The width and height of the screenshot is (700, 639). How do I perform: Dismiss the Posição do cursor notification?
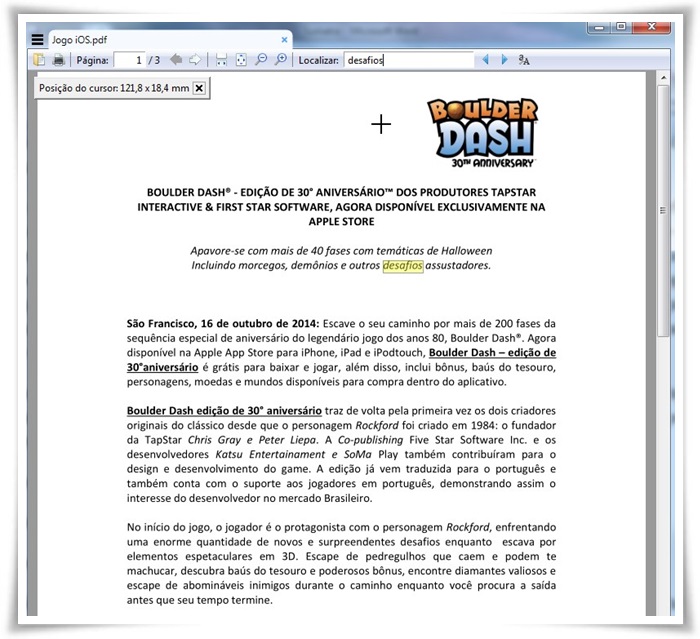click(x=199, y=88)
